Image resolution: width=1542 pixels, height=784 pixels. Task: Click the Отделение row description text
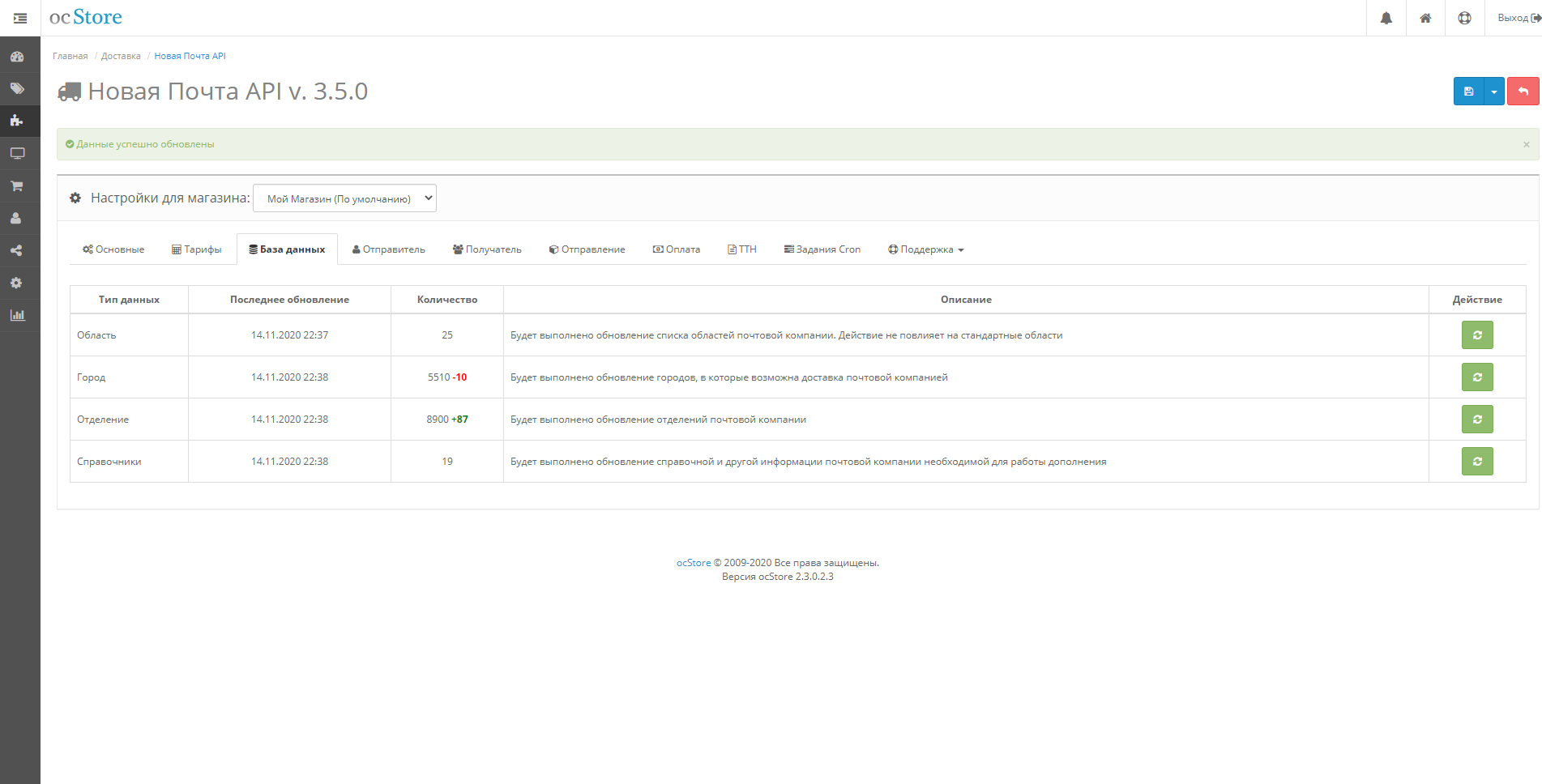(658, 420)
